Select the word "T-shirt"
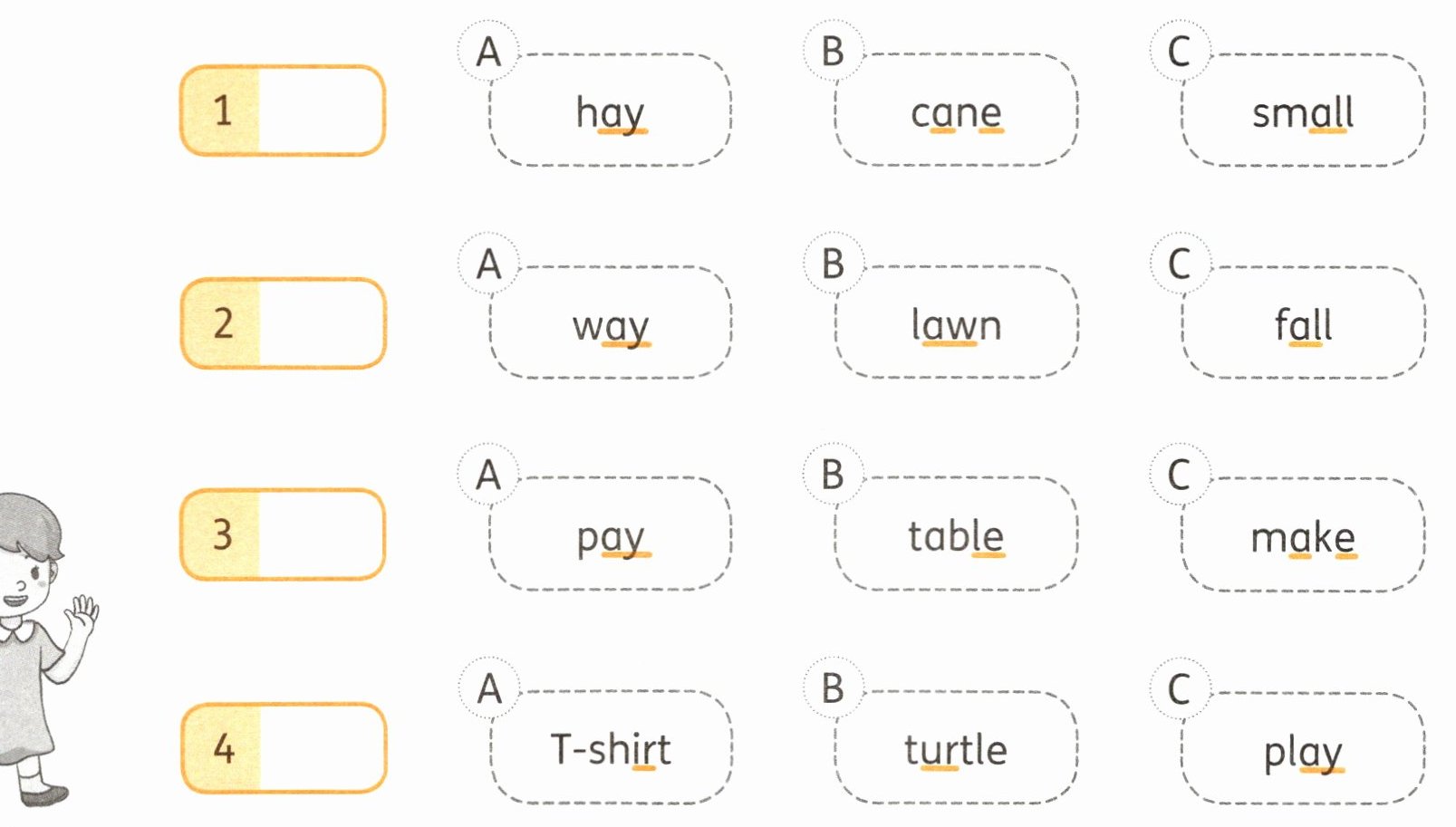 (610, 749)
